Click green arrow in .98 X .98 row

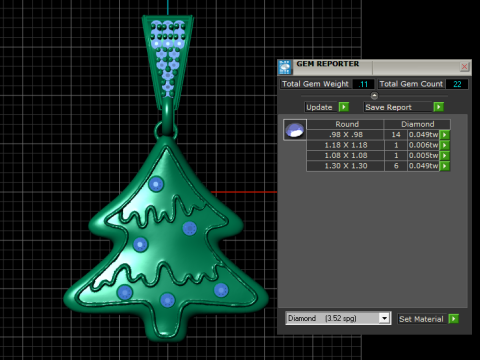pyautogui.click(x=445, y=135)
